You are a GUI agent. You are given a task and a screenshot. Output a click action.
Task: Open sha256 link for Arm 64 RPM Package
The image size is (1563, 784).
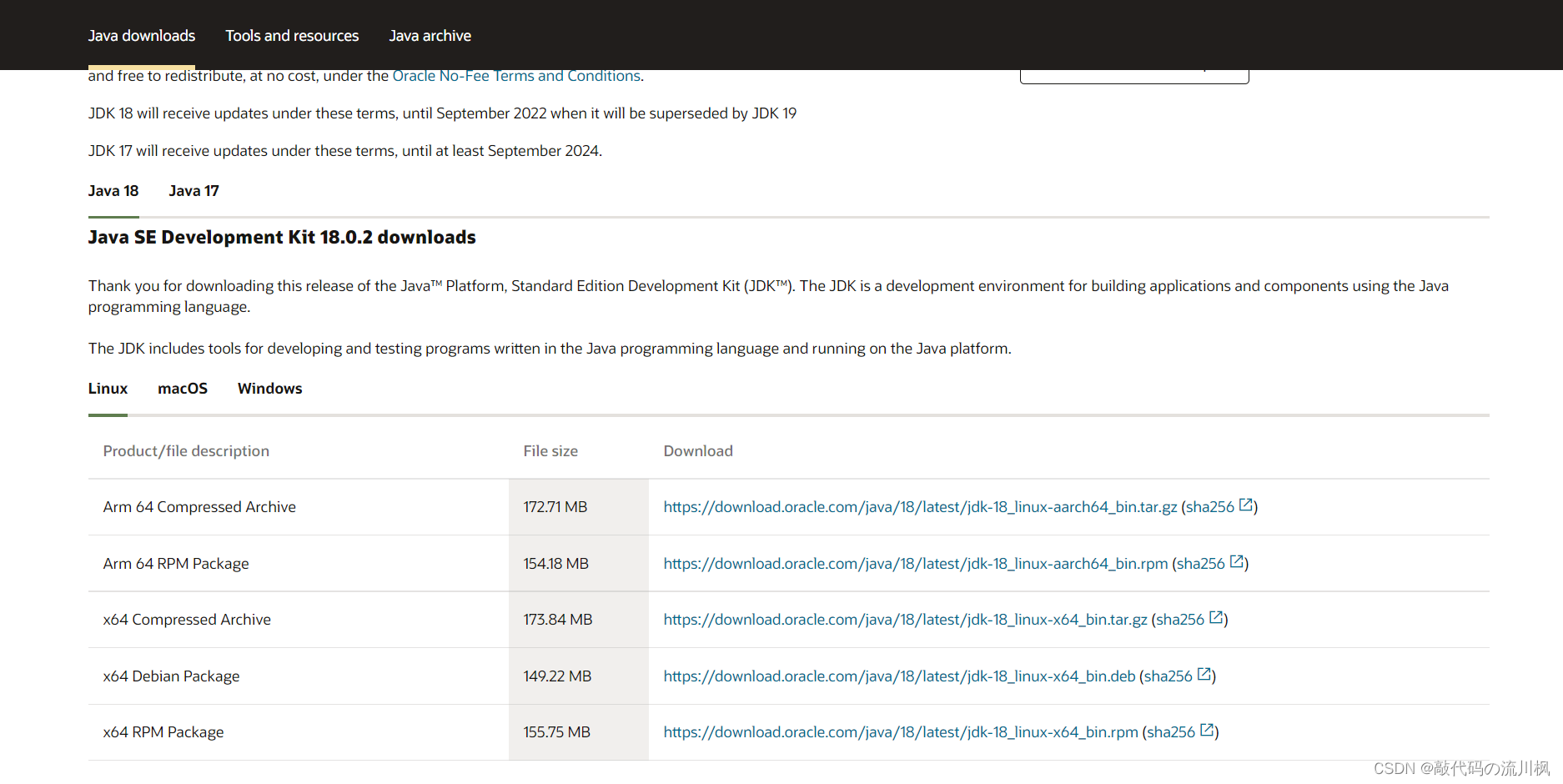pyautogui.click(x=1201, y=564)
